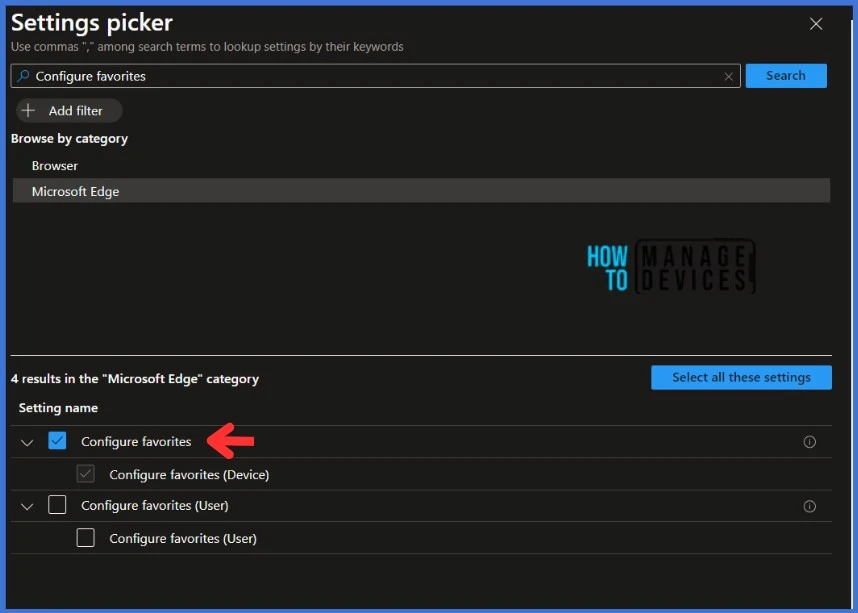Collapse the Configure favorites group chevron
Viewport: 858px width, 613px height.
point(27,442)
